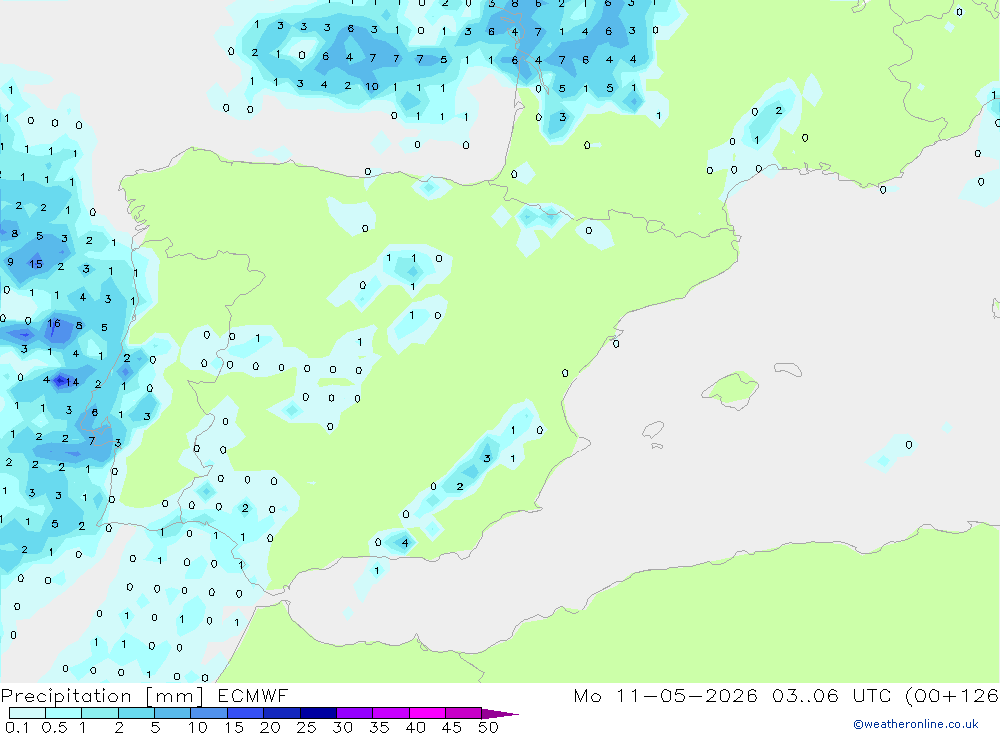Click the '16' precipitation value on the map
This screenshot has height=733, width=1000.
(x=54, y=323)
